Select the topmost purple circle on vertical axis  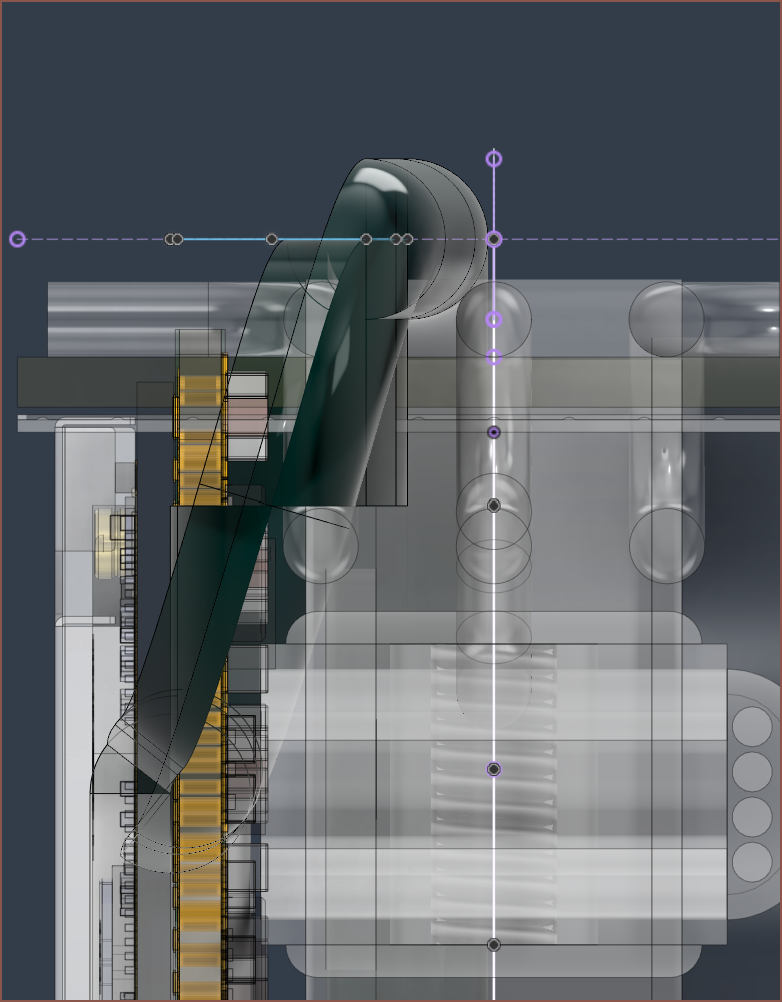coord(494,158)
